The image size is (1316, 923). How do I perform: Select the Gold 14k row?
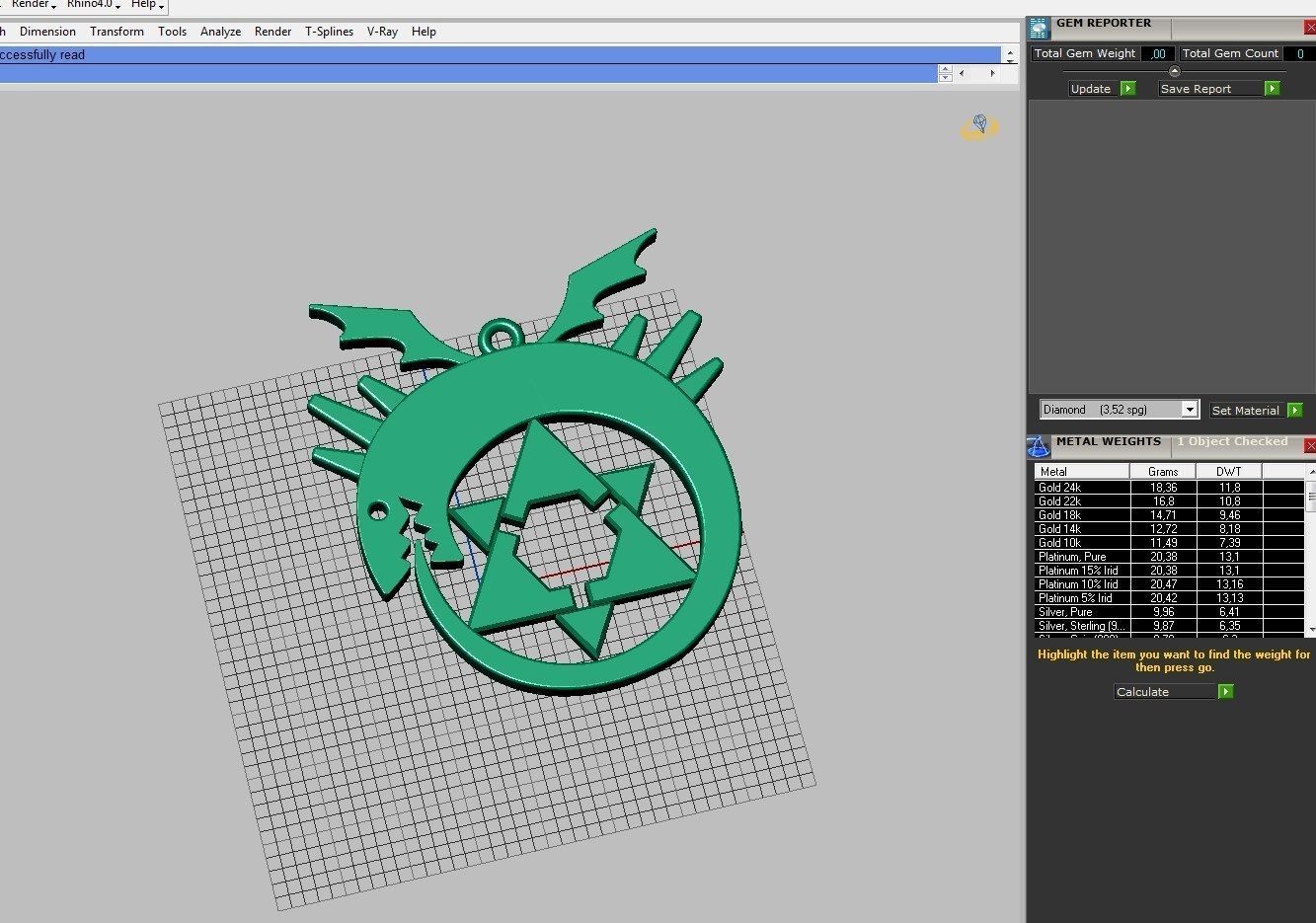click(x=1169, y=529)
